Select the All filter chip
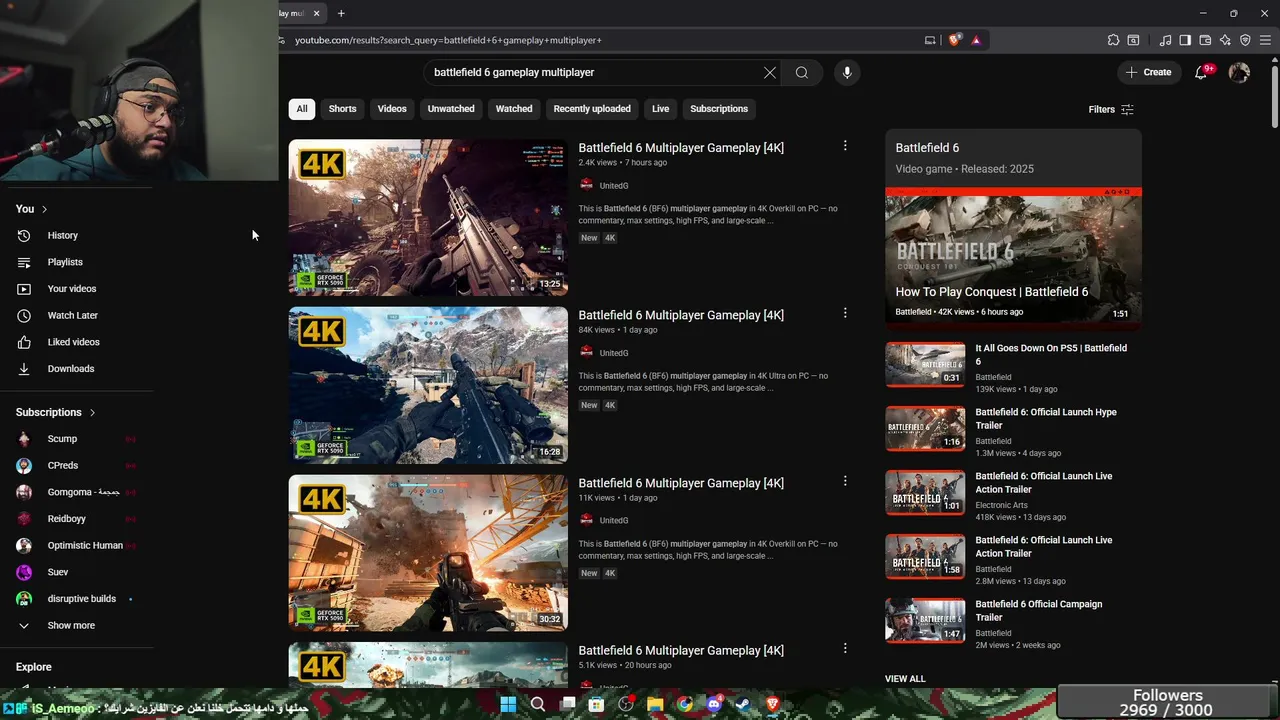This screenshot has height=720, width=1280. (302, 108)
